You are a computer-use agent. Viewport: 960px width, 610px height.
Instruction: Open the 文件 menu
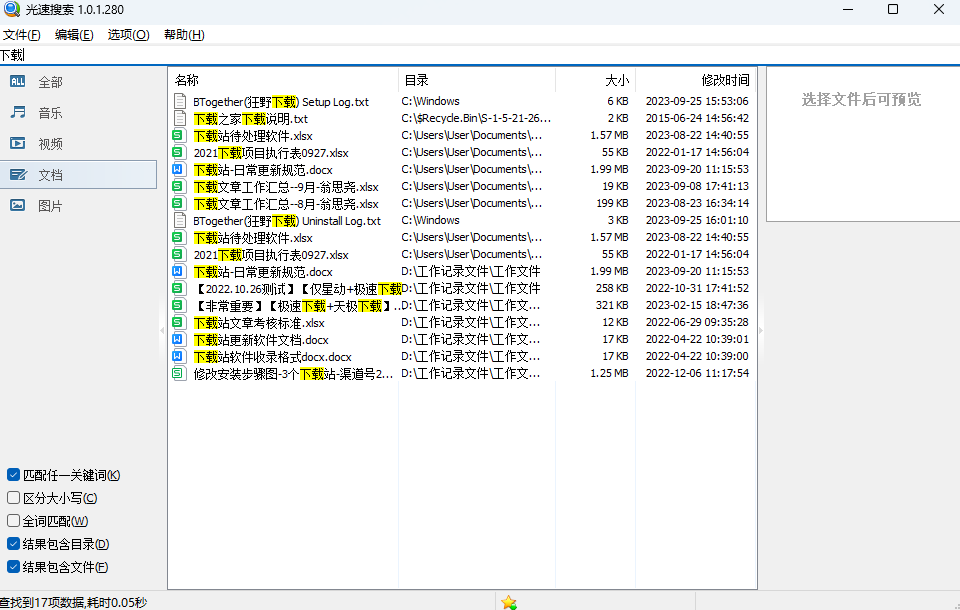point(22,35)
